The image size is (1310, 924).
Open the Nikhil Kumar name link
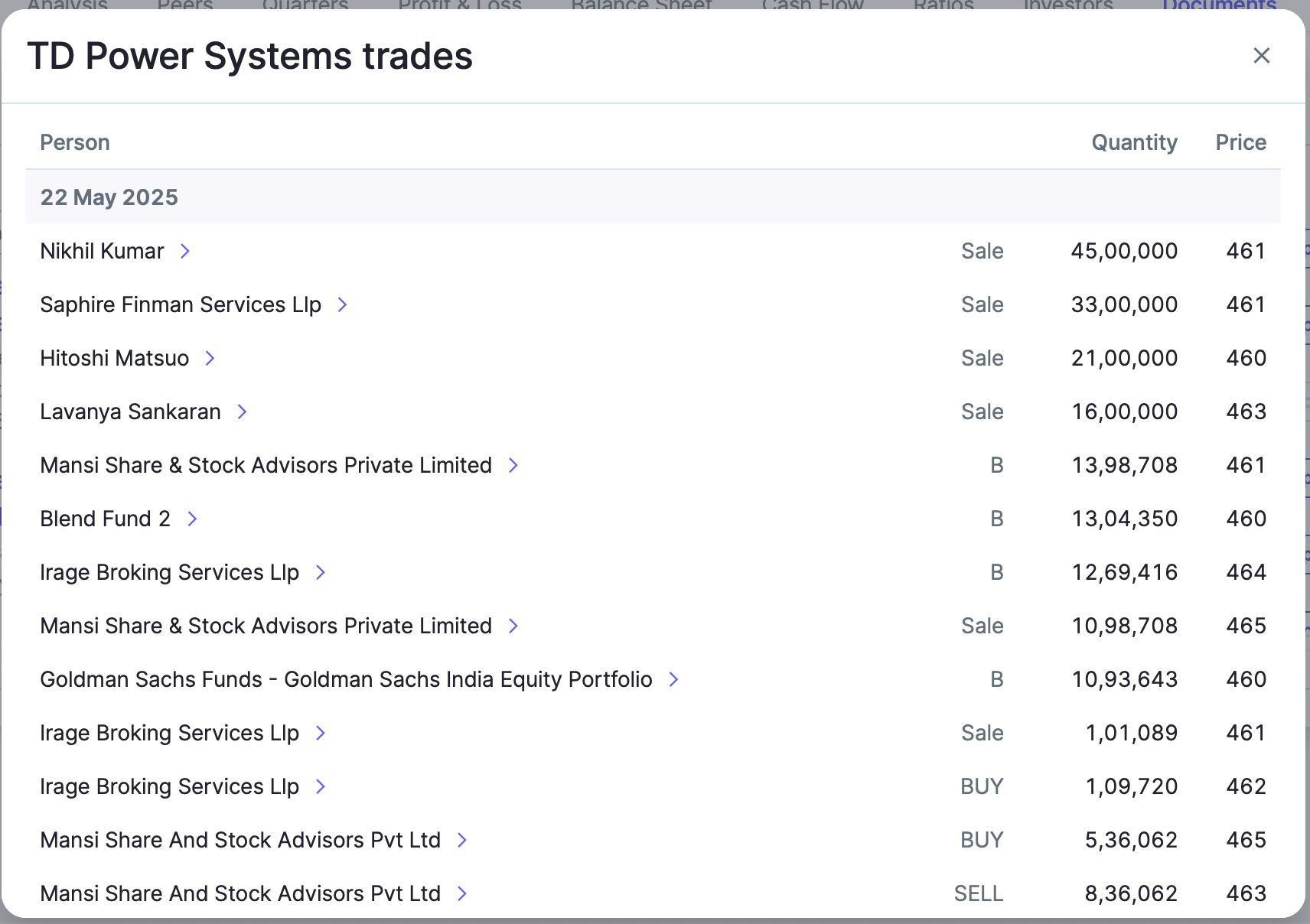[x=102, y=251]
